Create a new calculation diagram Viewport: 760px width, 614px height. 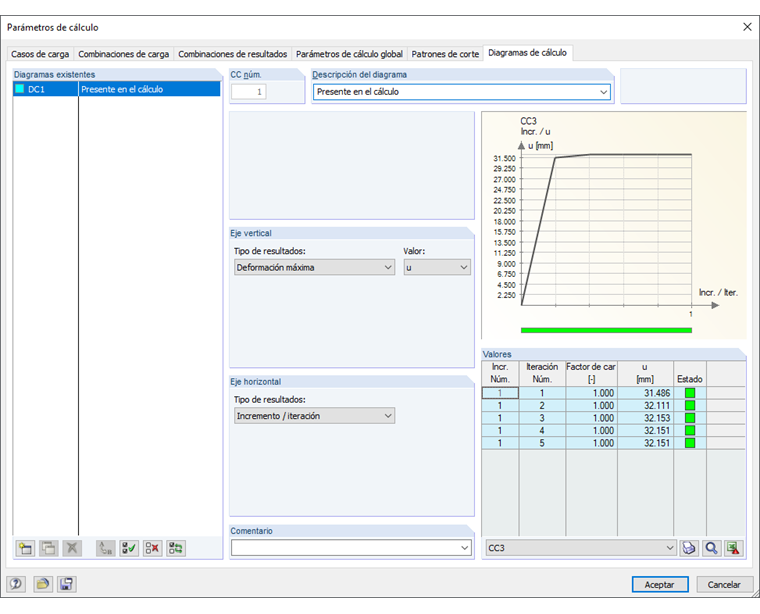point(25,548)
